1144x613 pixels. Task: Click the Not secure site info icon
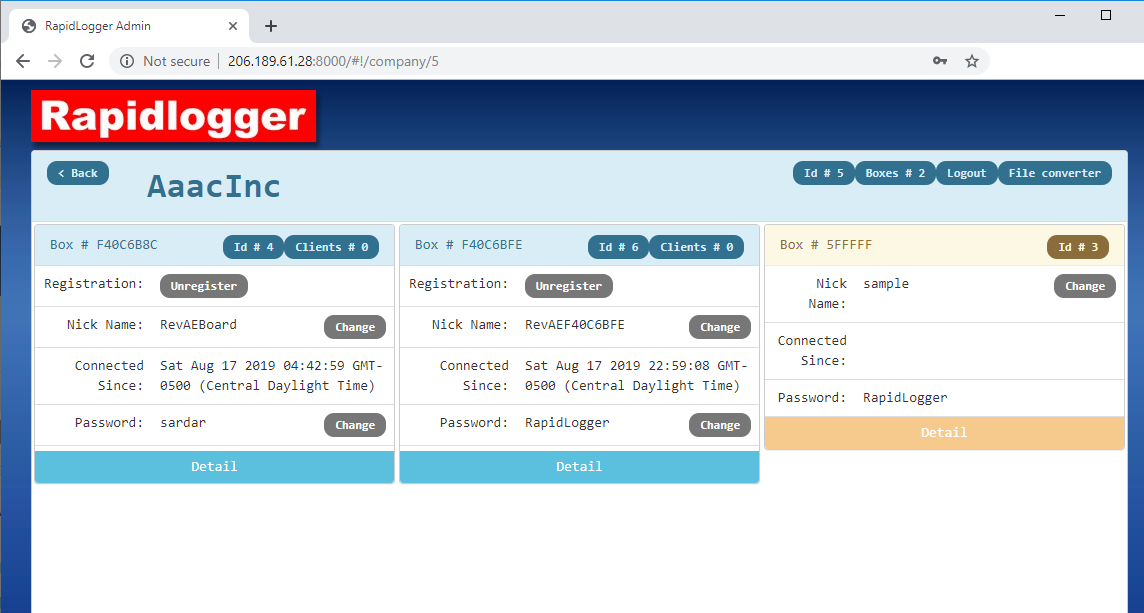pyautogui.click(x=127, y=61)
